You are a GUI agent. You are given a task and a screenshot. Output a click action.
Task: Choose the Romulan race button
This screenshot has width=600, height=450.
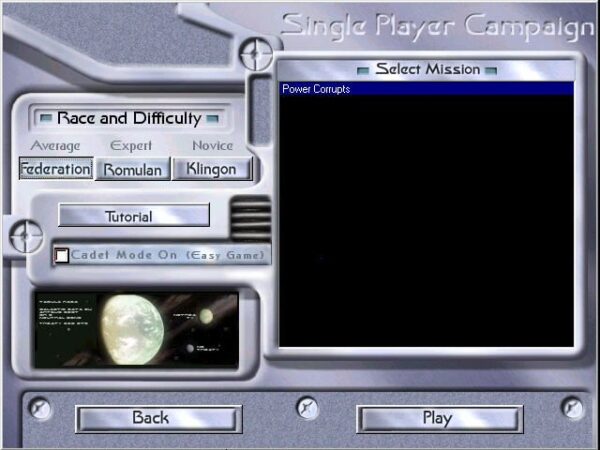click(132, 169)
